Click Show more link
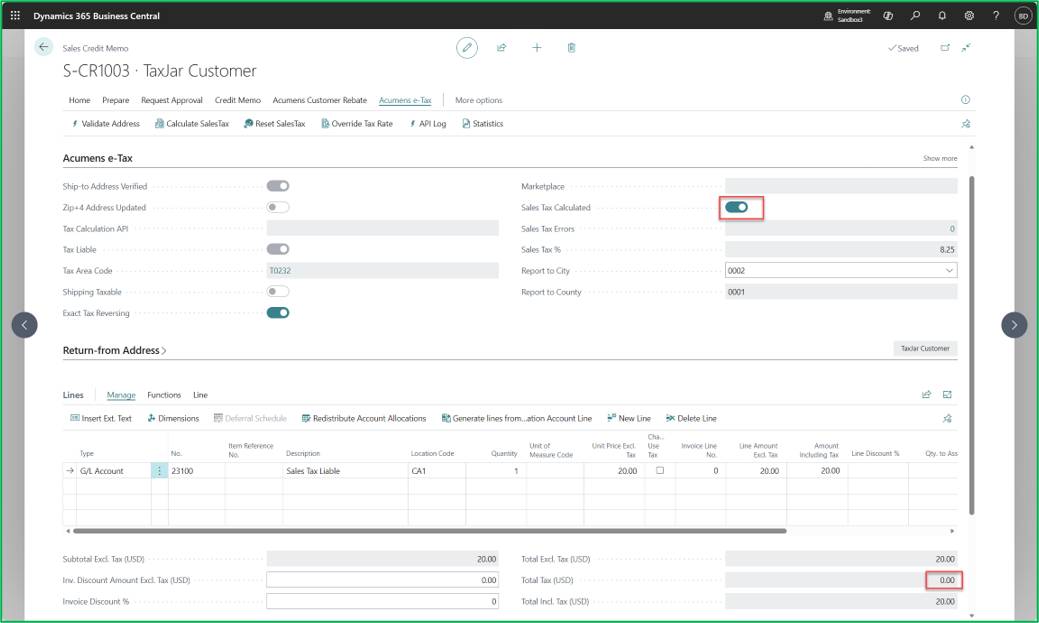 [x=940, y=158]
